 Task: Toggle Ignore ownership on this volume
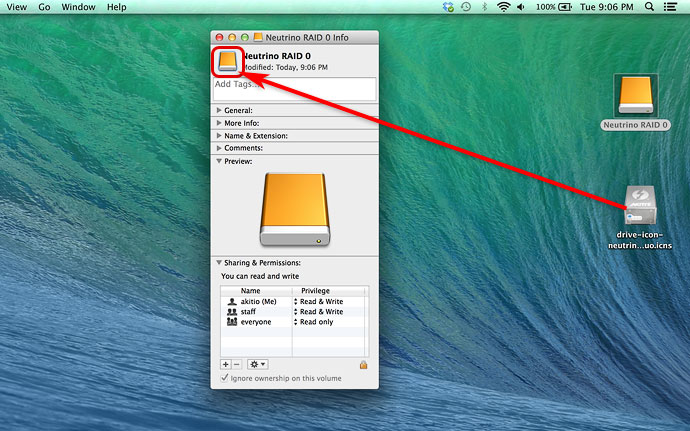pos(224,378)
